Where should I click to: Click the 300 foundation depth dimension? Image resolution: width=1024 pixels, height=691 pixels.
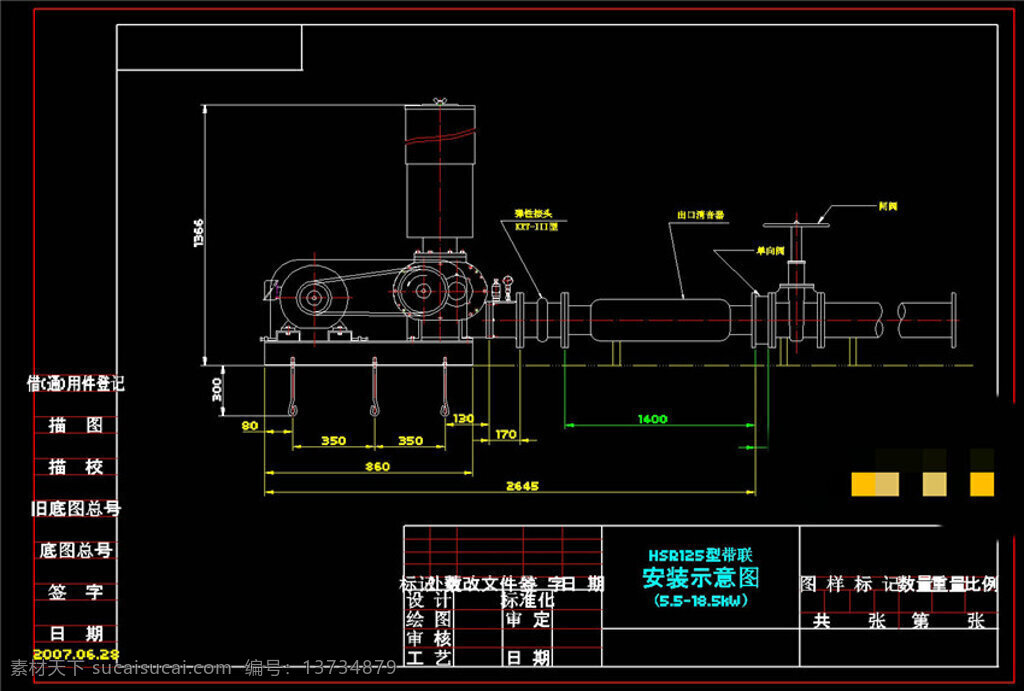[x=217, y=390]
